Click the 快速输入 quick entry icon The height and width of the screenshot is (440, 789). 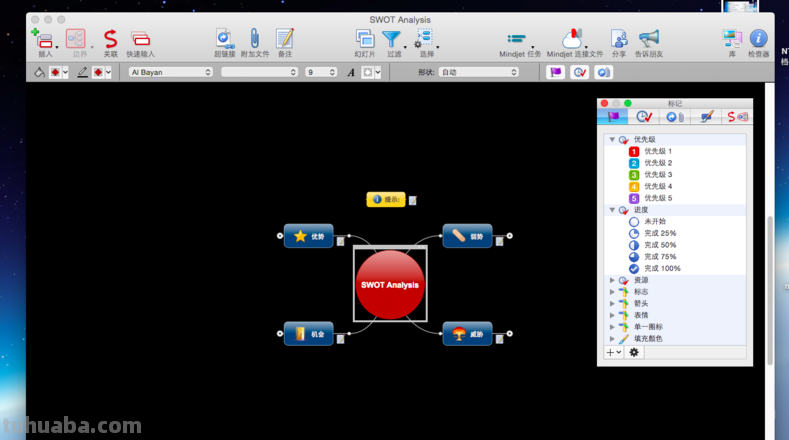coord(140,39)
